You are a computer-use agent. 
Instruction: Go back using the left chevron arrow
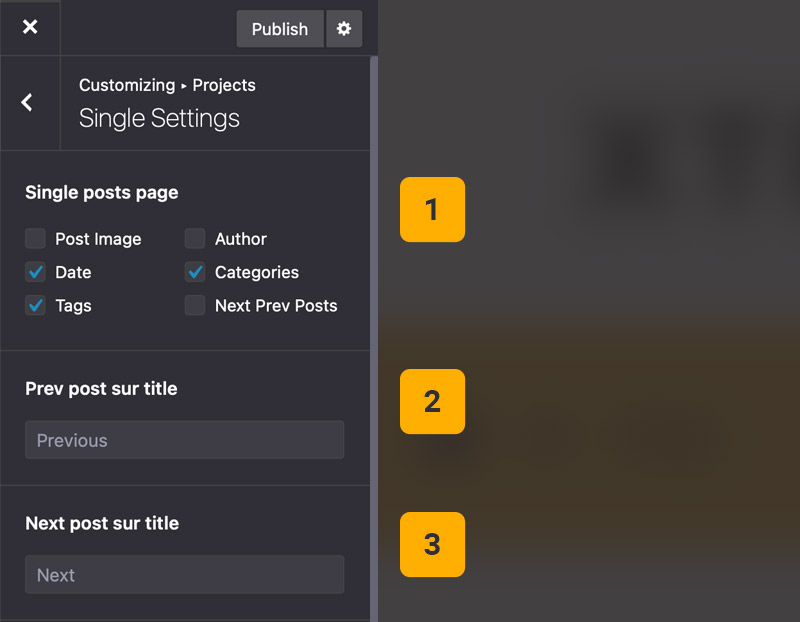(27, 102)
